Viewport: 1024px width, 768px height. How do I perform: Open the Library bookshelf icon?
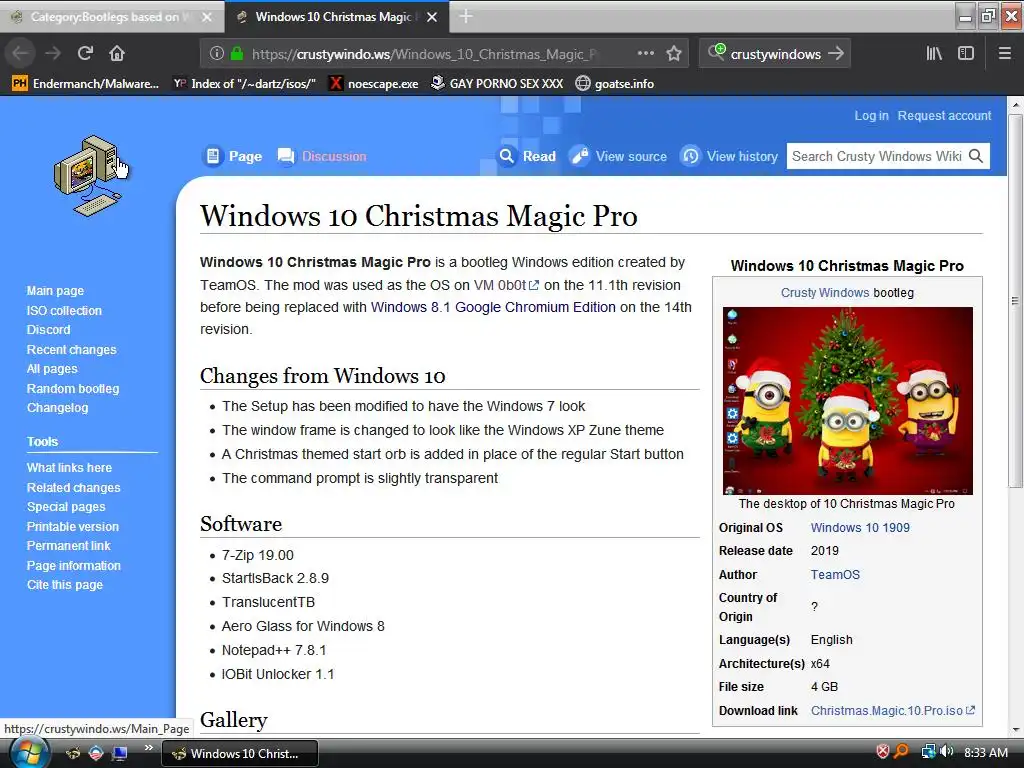[934, 54]
